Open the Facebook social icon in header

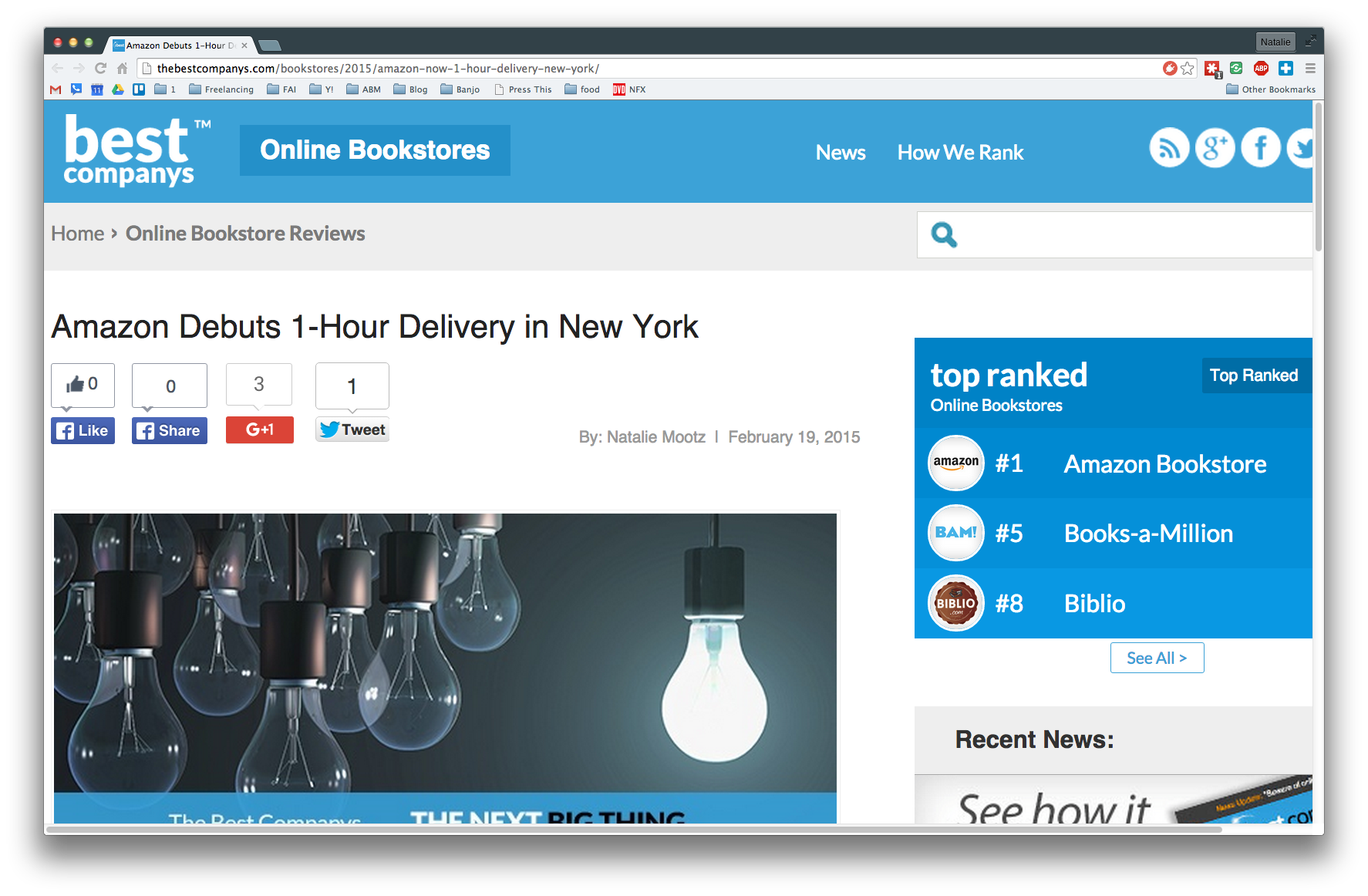[x=1261, y=148]
